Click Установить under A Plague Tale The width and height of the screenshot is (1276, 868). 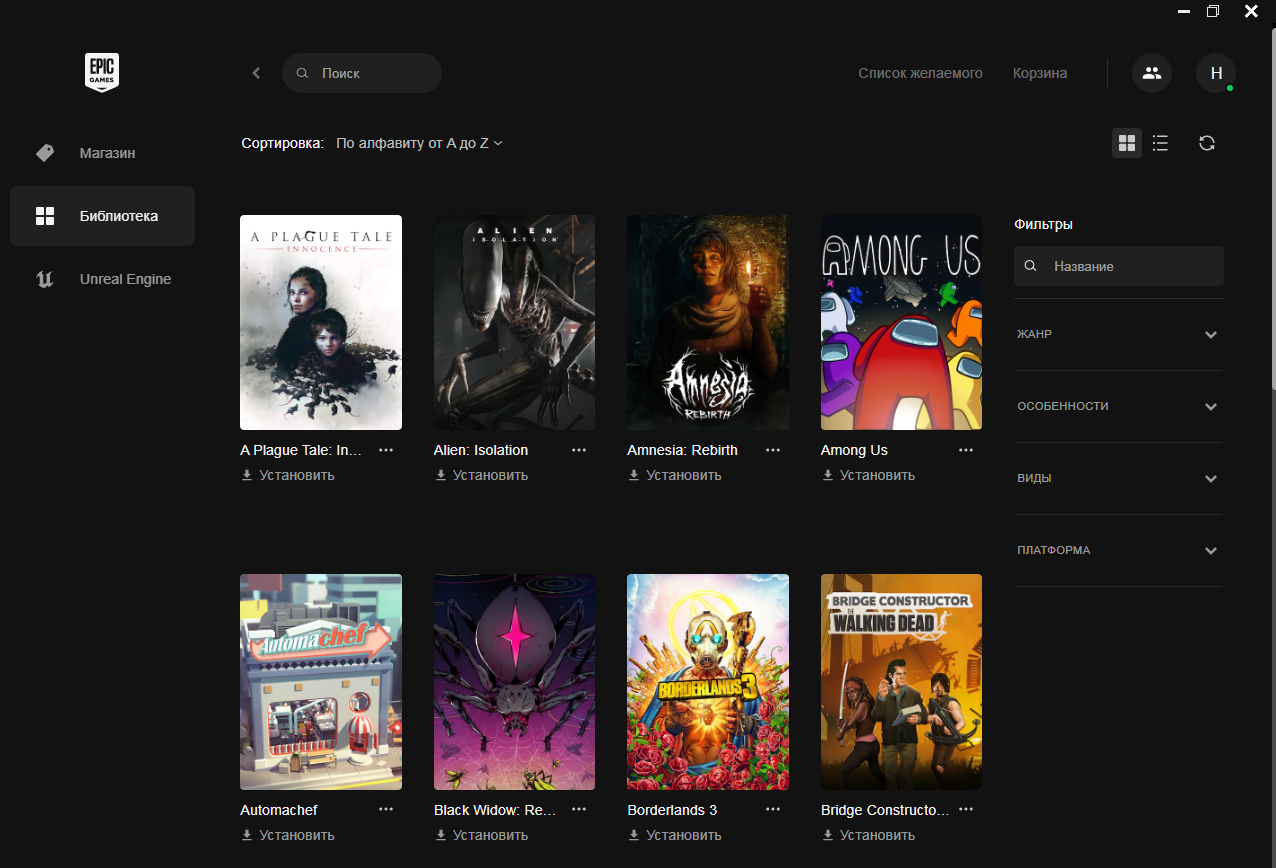pos(288,475)
